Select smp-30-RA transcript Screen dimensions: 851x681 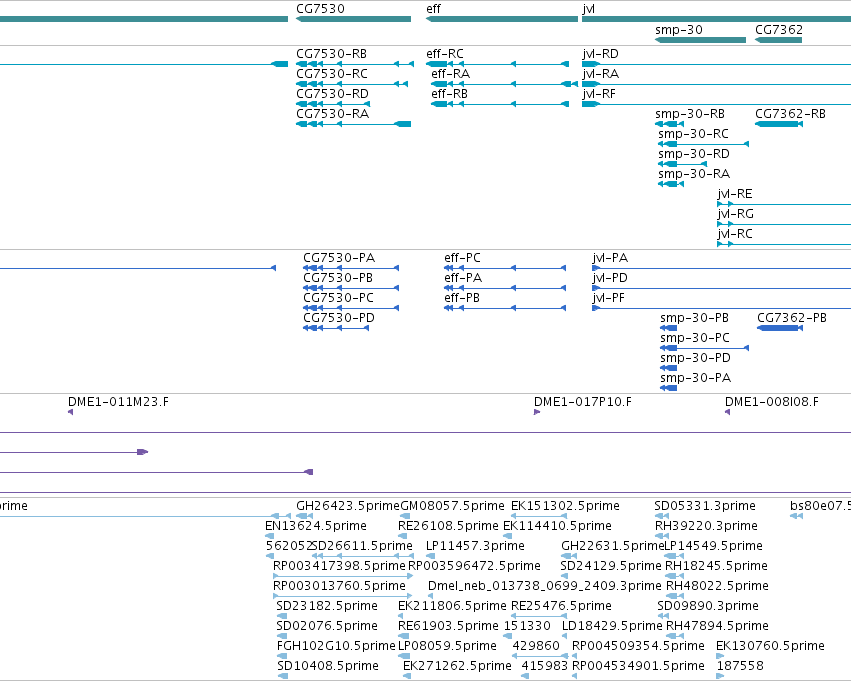(671, 184)
